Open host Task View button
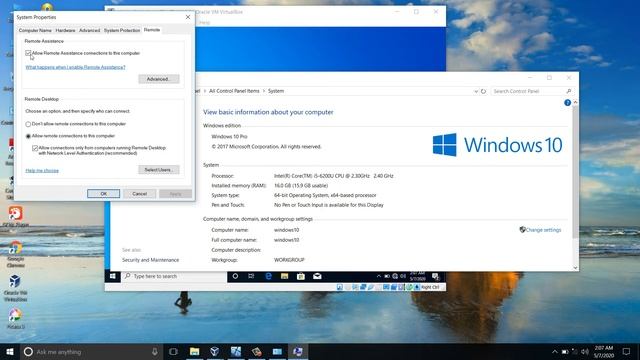Screen dimensions: 640x360 (173, 352)
